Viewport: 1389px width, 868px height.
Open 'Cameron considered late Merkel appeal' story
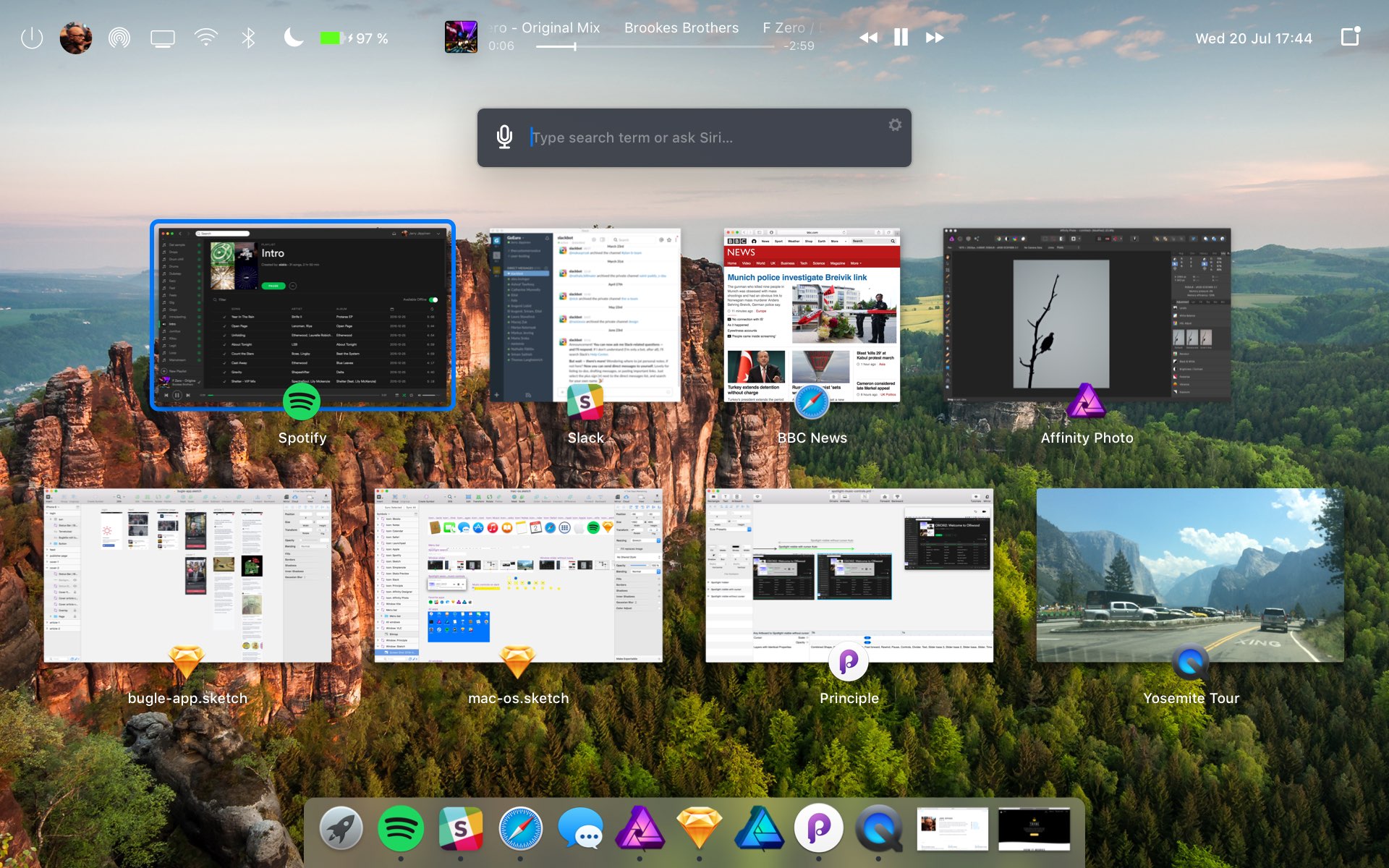point(876,386)
